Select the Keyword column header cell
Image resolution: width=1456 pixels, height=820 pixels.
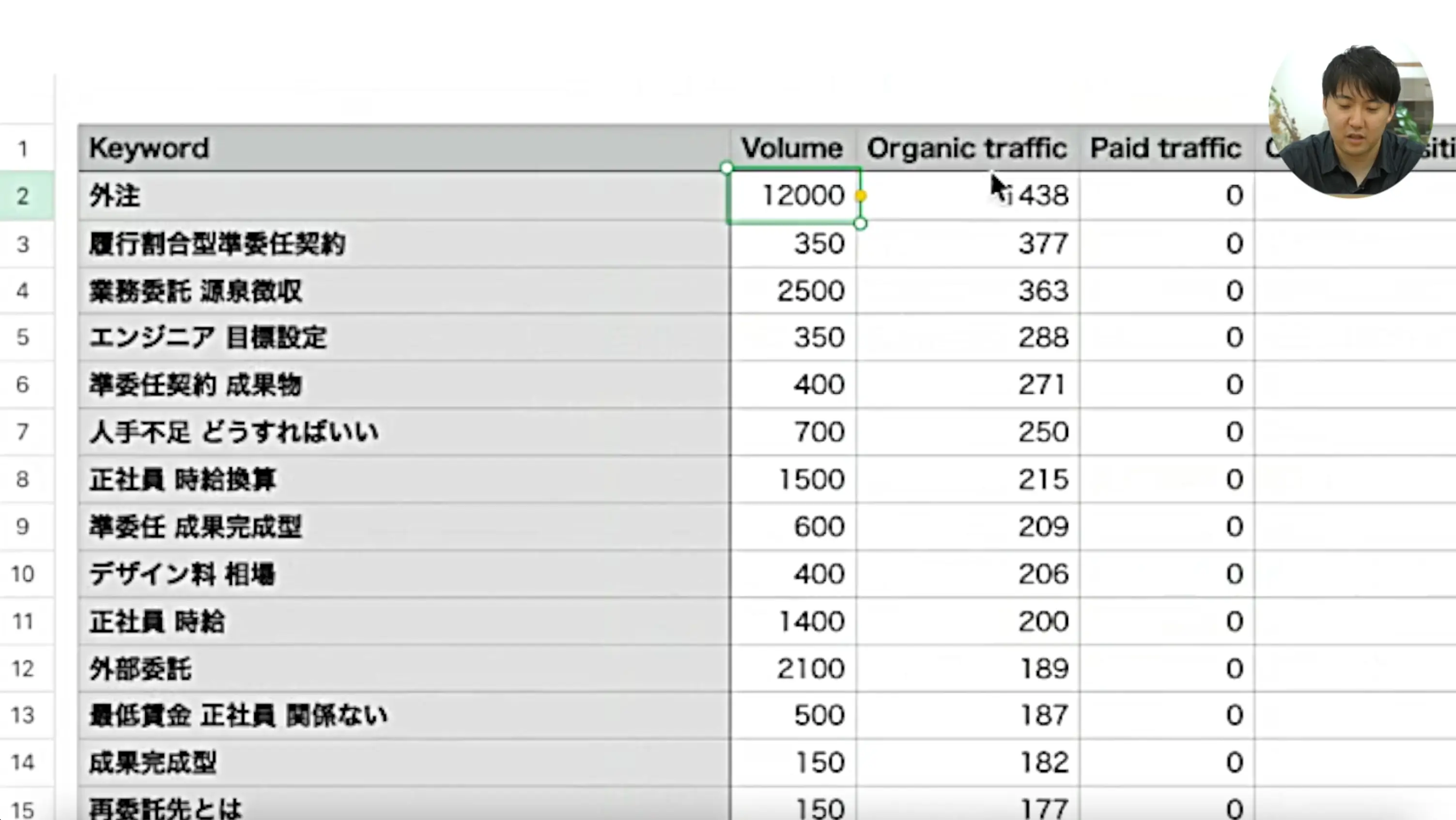coord(404,148)
